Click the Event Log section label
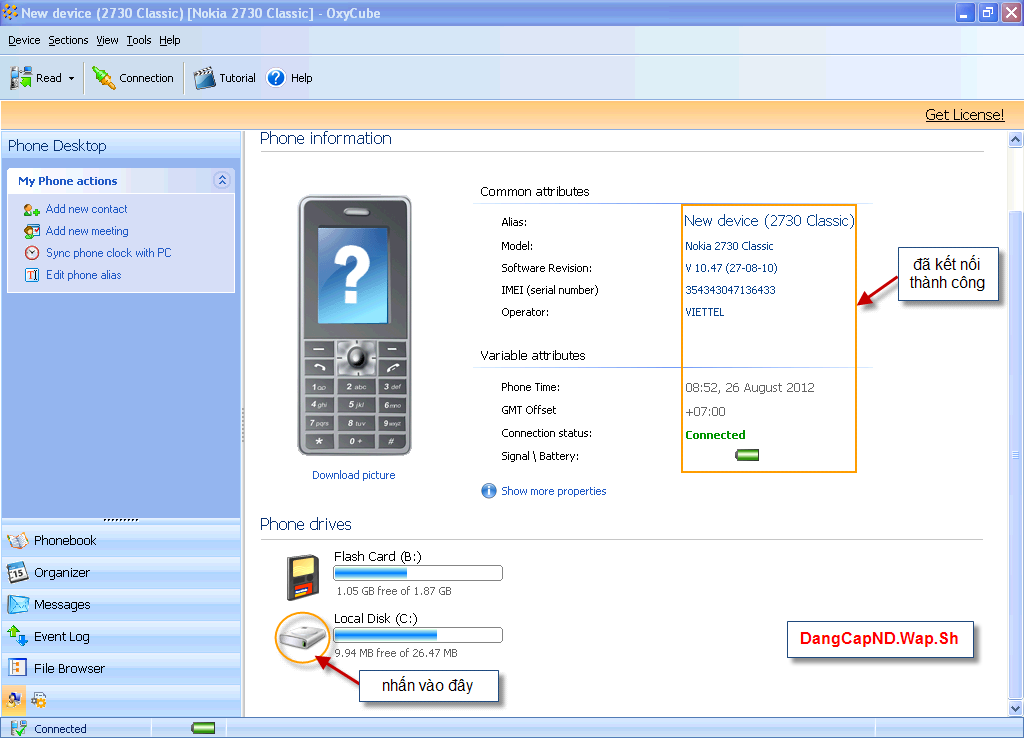This screenshot has height=738, width=1024. pos(61,637)
